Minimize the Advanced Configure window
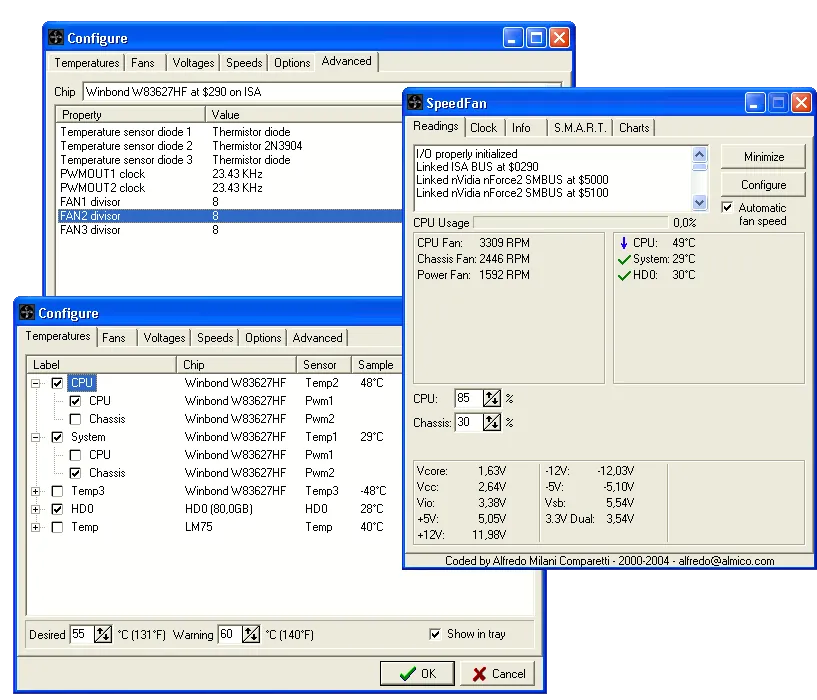 [x=513, y=38]
